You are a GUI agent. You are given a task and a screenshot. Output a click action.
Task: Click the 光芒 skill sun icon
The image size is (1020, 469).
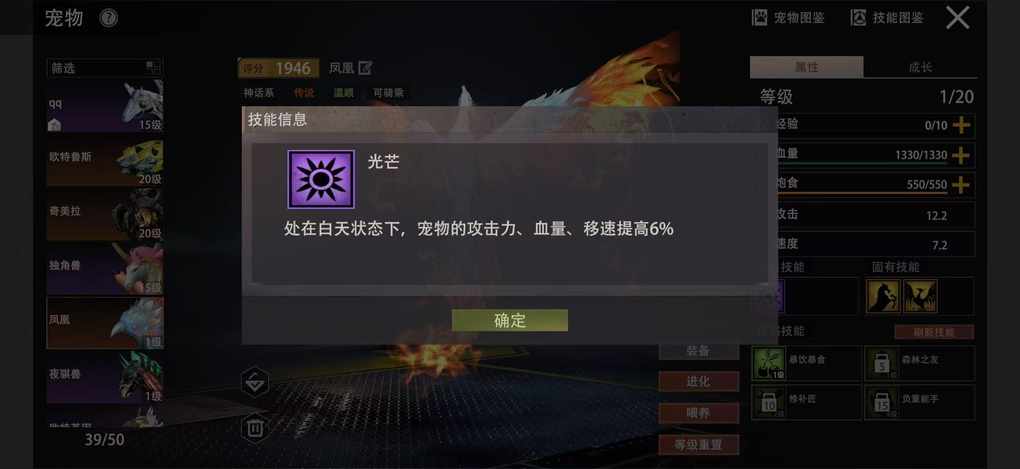coord(321,180)
